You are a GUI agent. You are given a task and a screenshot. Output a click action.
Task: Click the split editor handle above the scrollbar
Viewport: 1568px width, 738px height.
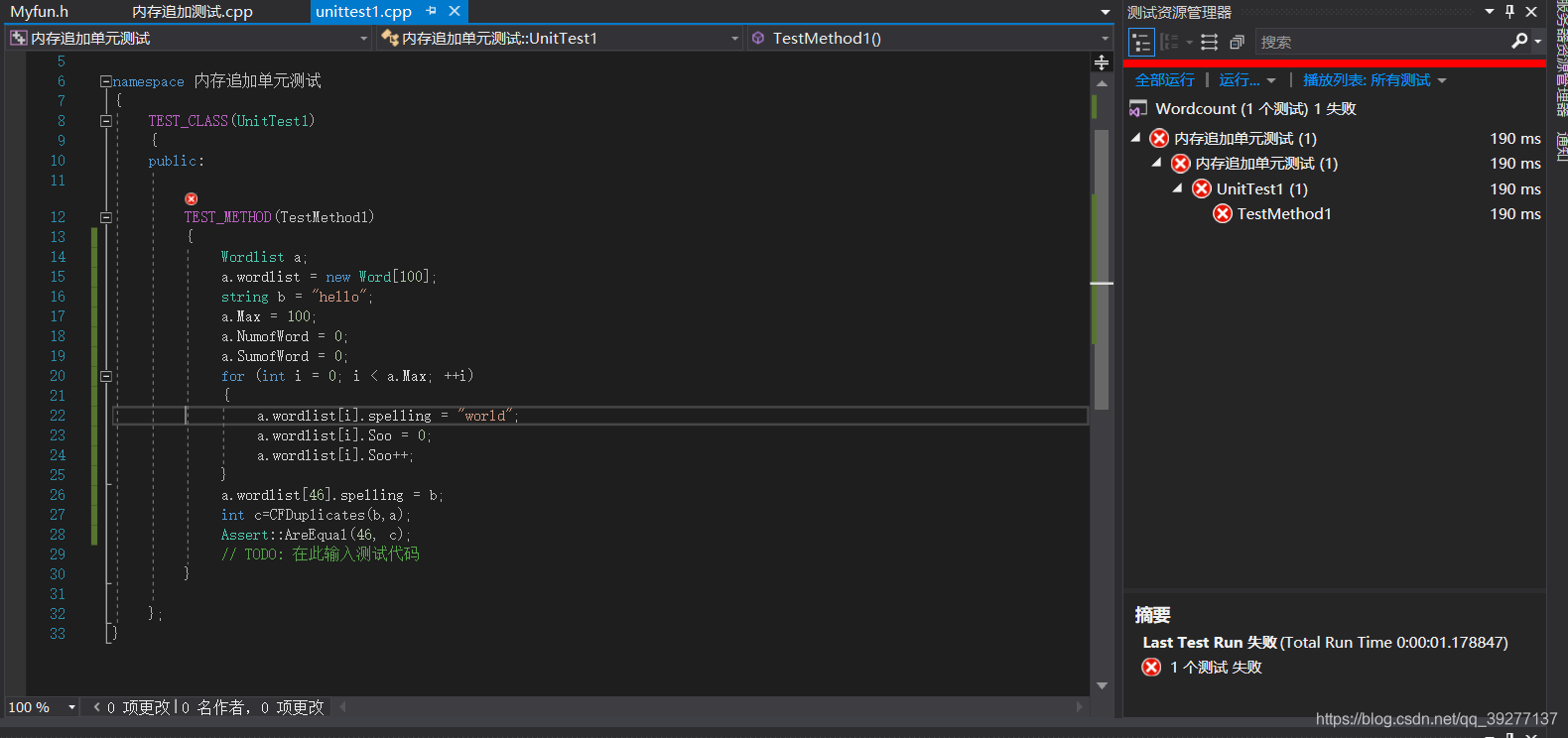1102,62
